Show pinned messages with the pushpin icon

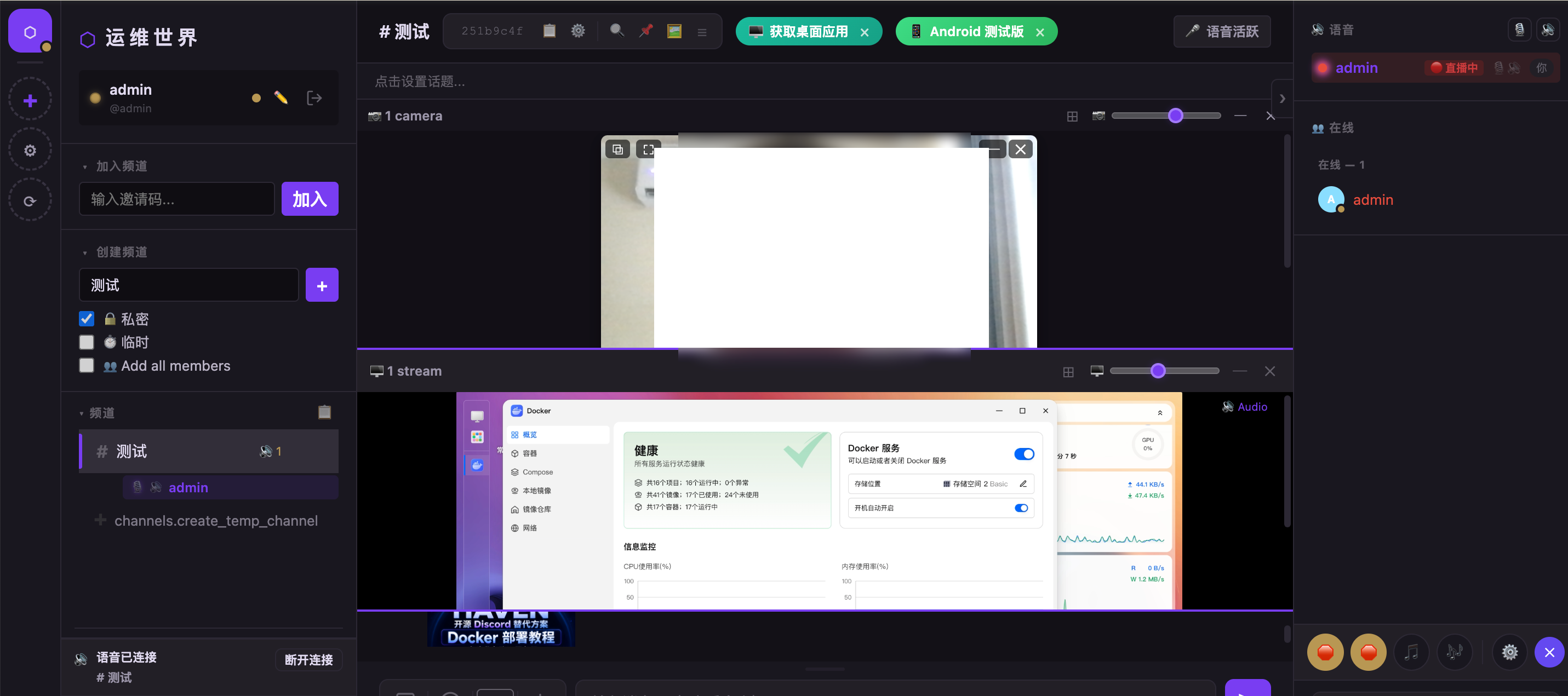tap(646, 31)
